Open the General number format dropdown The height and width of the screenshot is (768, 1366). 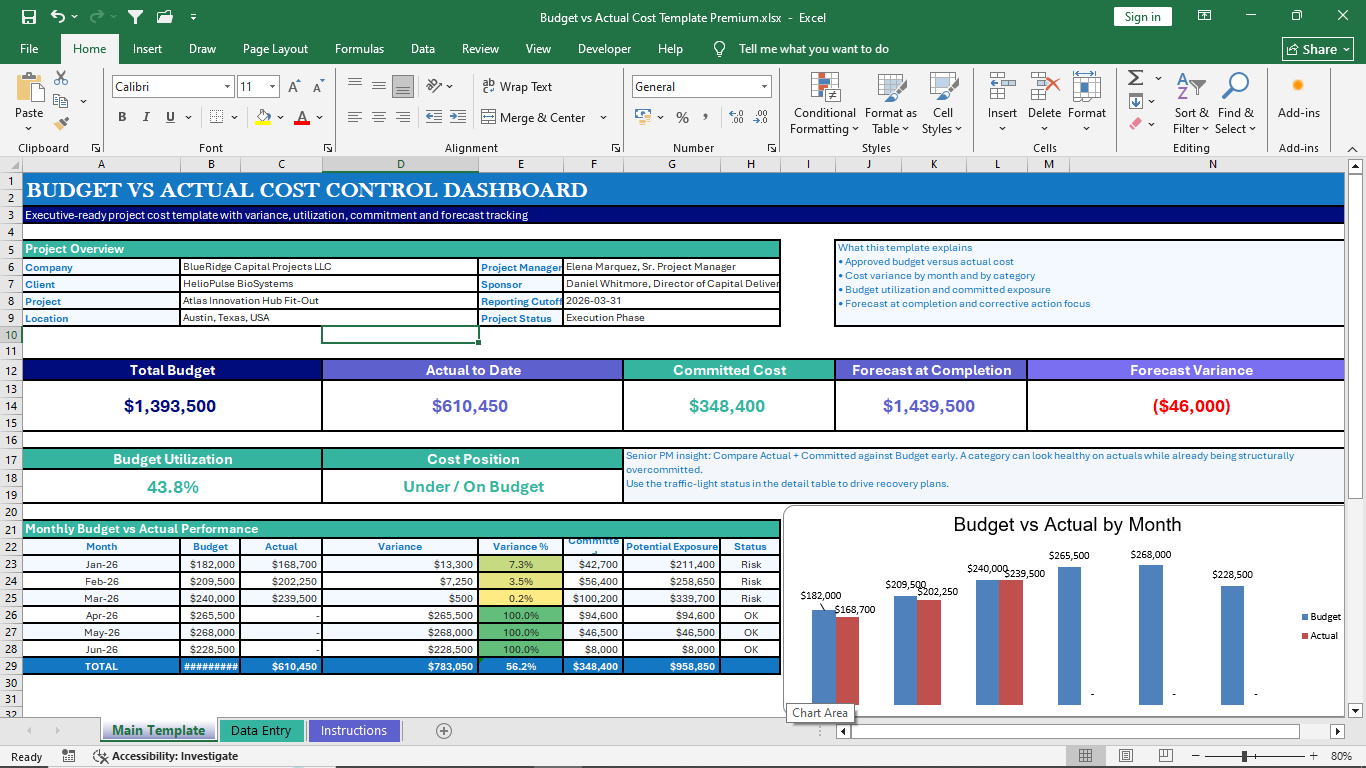pos(765,87)
